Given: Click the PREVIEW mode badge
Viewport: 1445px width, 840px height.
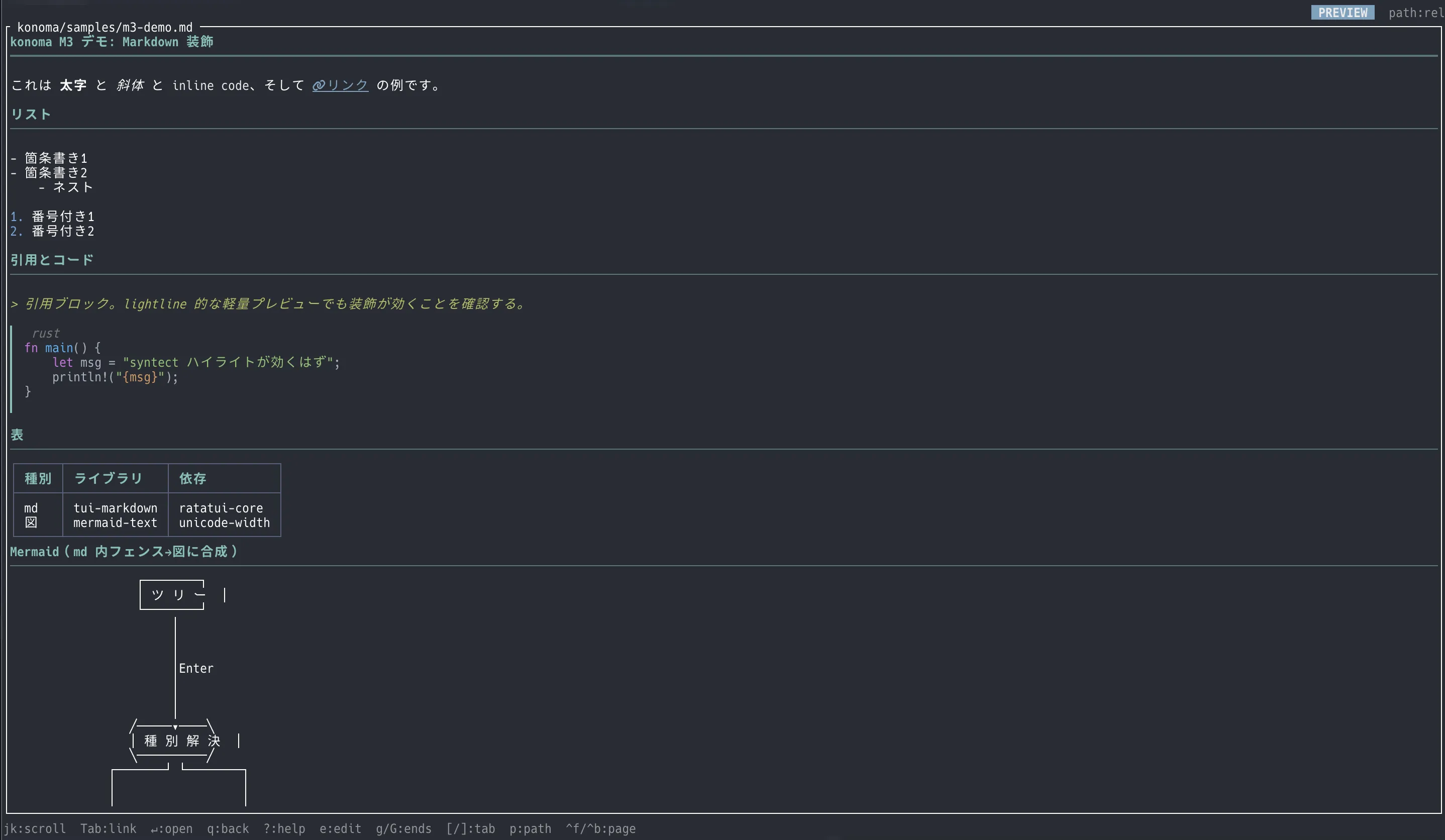Looking at the screenshot, I should point(1343,13).
